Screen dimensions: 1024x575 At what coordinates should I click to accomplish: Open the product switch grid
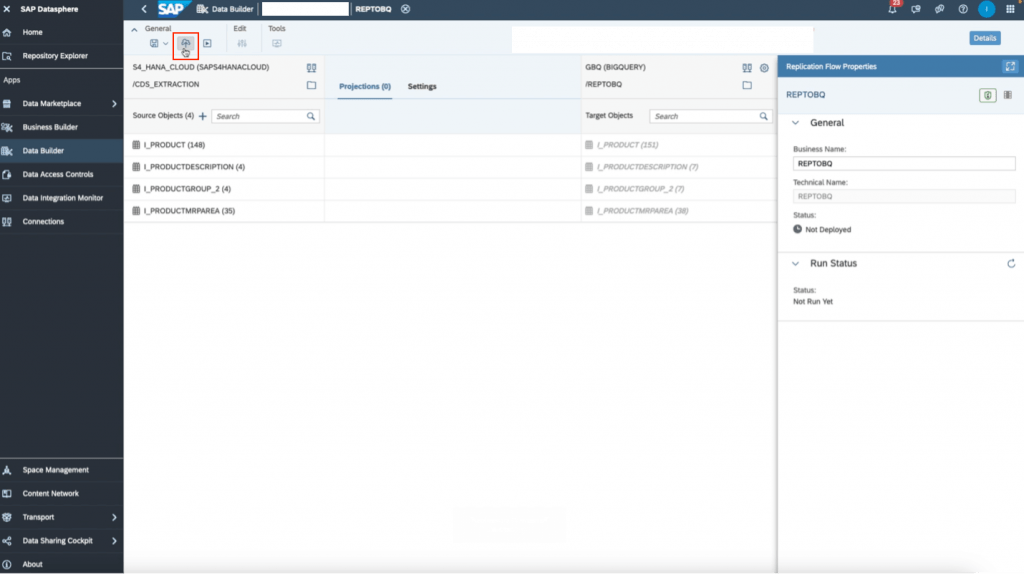1010,9
